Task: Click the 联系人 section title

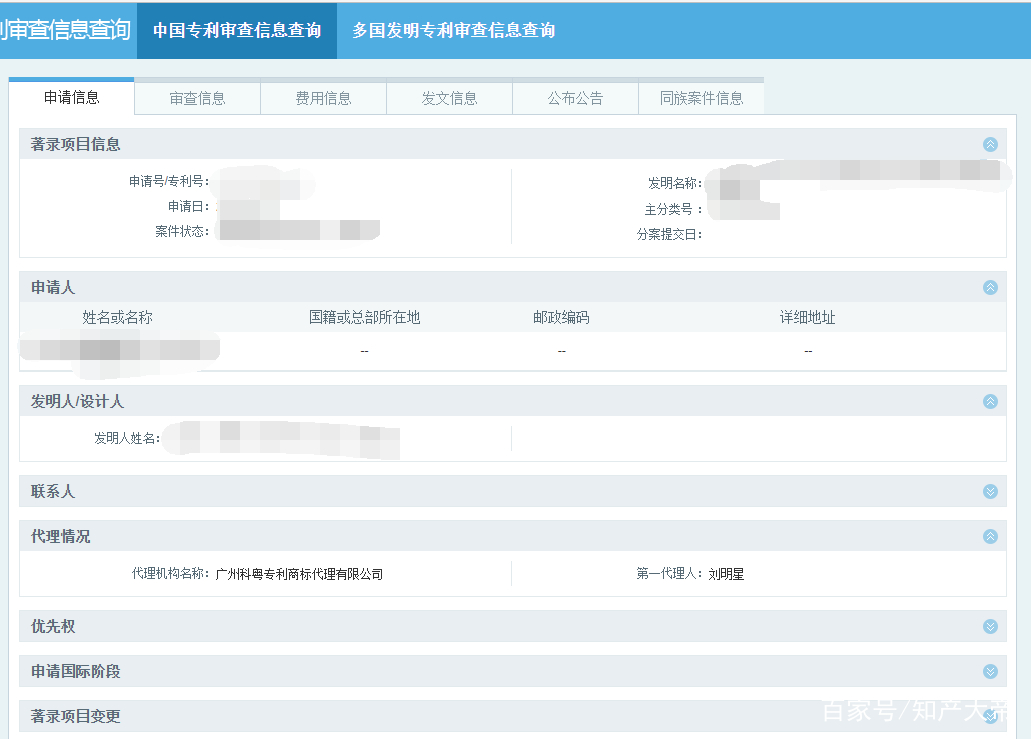Action: tap(53, 492)
